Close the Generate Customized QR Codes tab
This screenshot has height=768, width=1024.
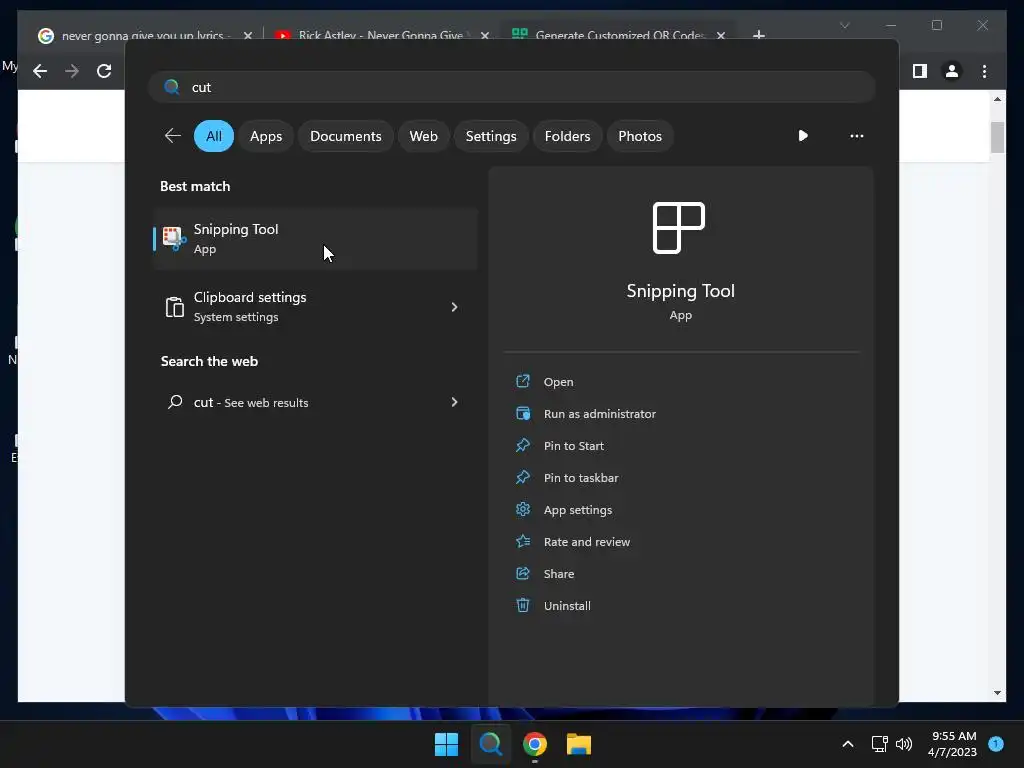721,35
